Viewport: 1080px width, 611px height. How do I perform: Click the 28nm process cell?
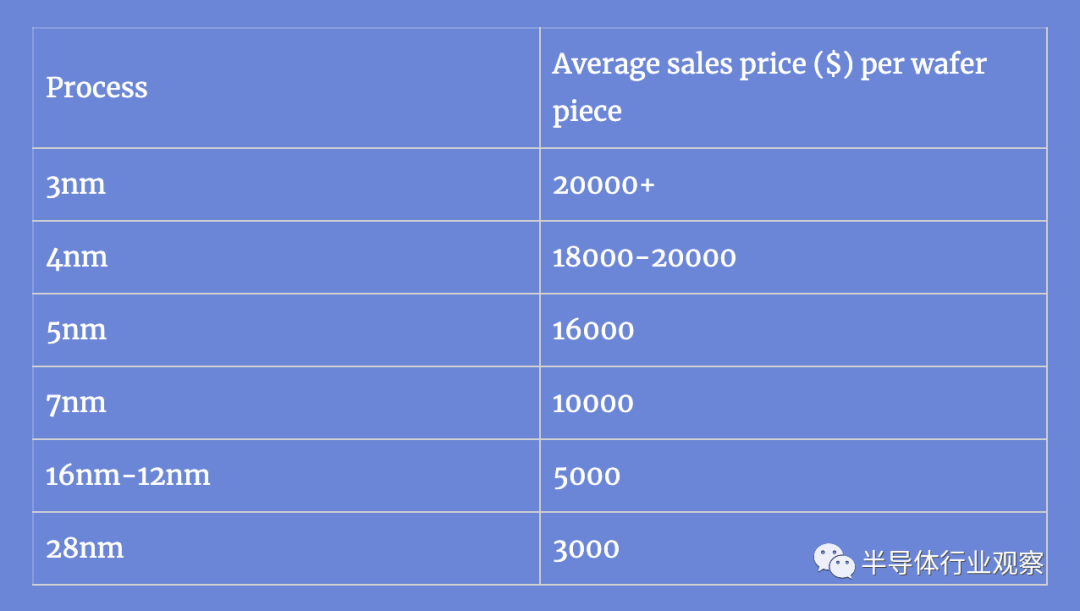coord(286,549)
